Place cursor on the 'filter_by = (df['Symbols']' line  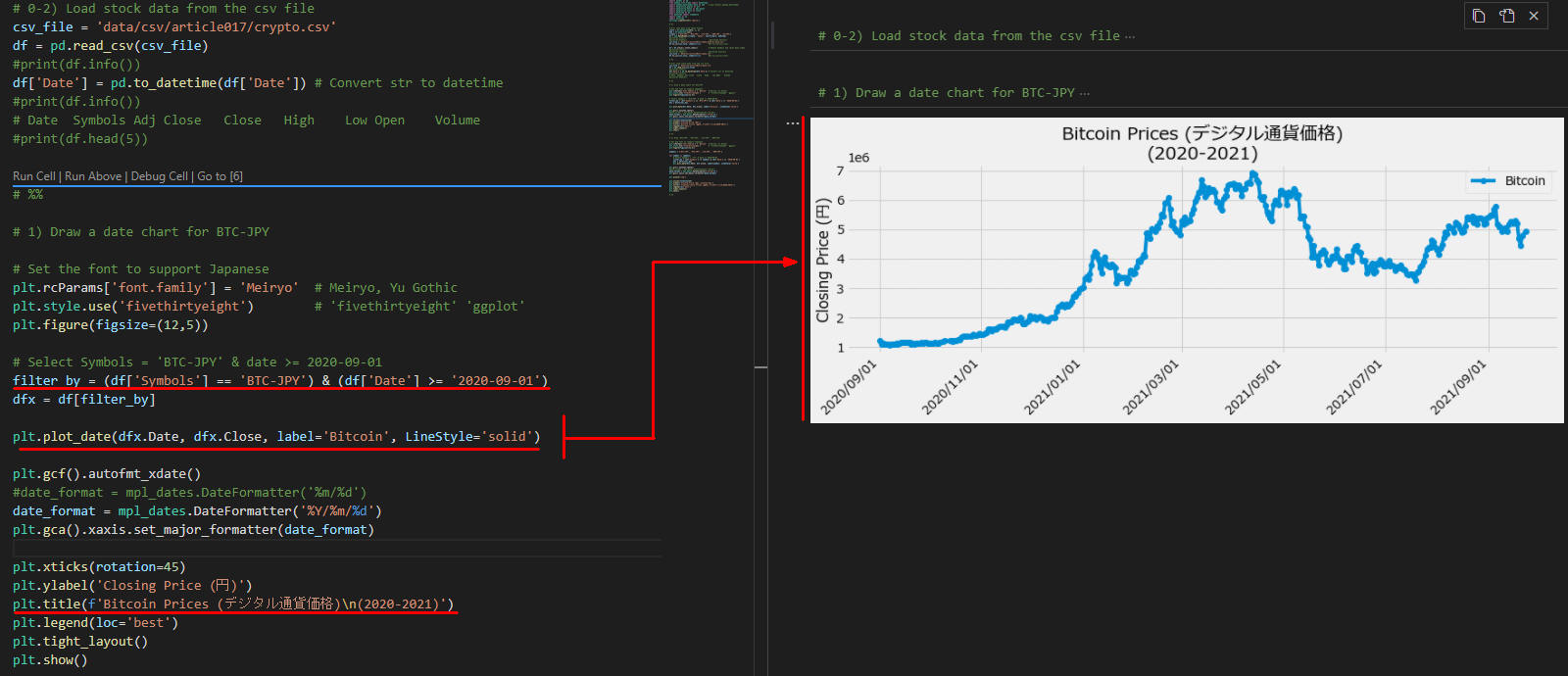click(280, 381)
